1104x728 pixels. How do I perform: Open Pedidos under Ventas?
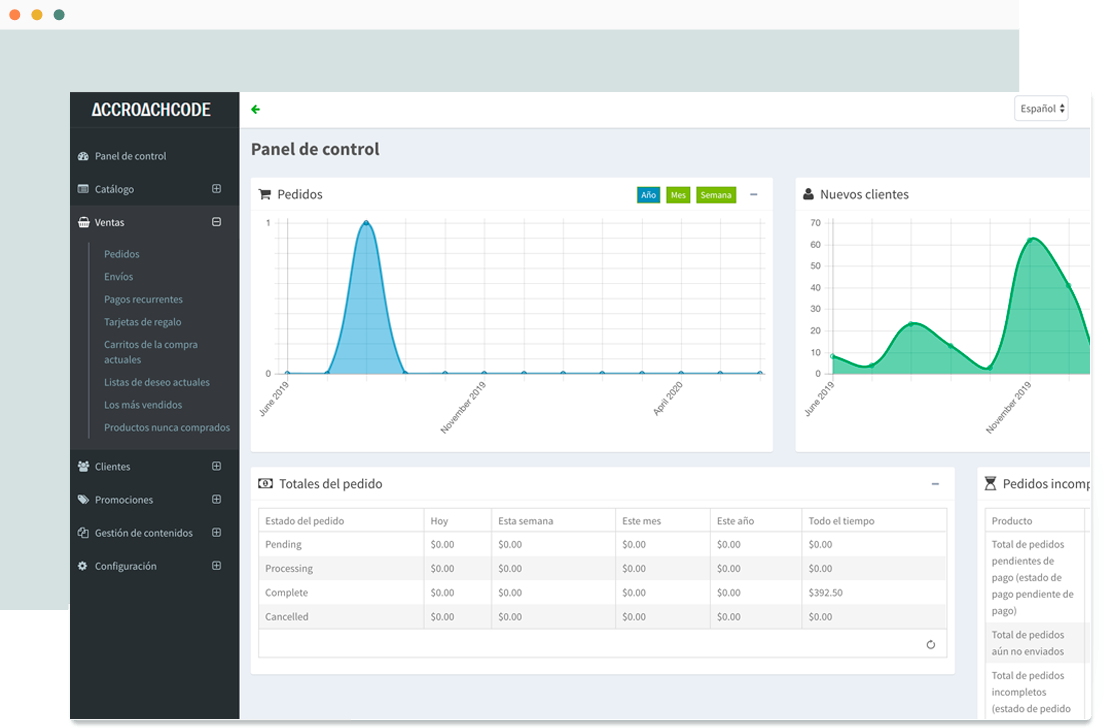coord(122,254)
